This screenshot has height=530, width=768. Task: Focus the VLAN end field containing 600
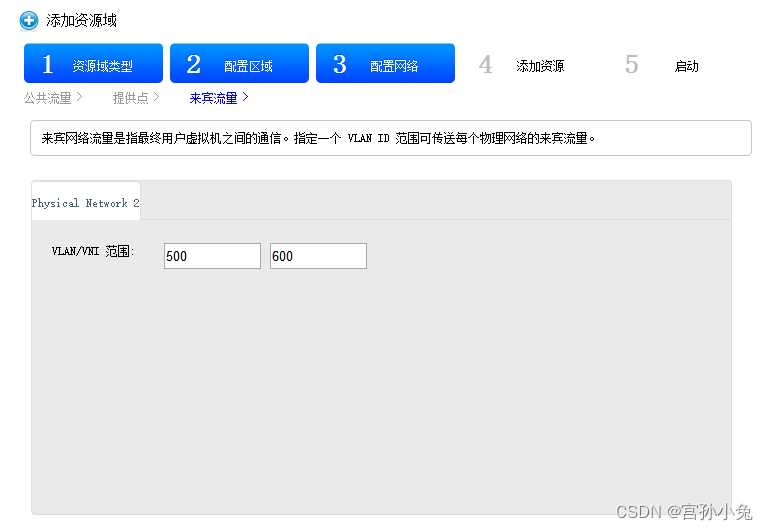click(x=318, y=256)
